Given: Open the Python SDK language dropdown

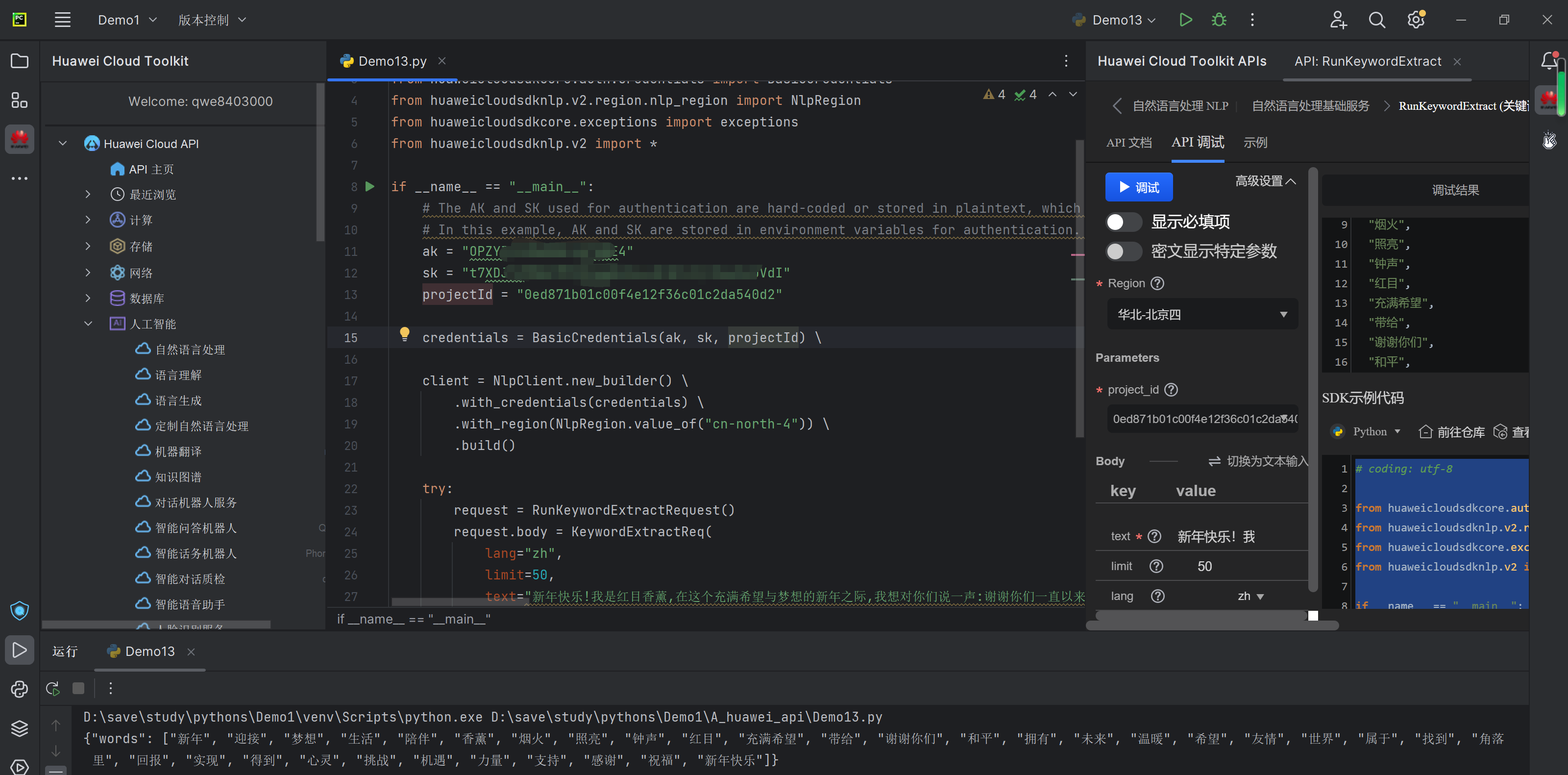Looking at the screenshot, I should [1374, 432].
